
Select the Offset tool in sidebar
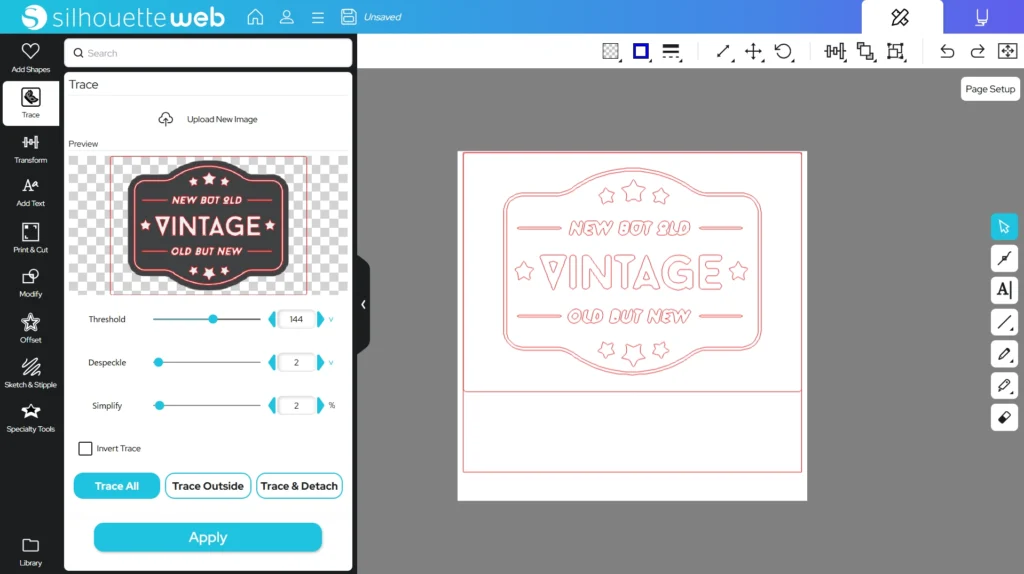point(30,327)
